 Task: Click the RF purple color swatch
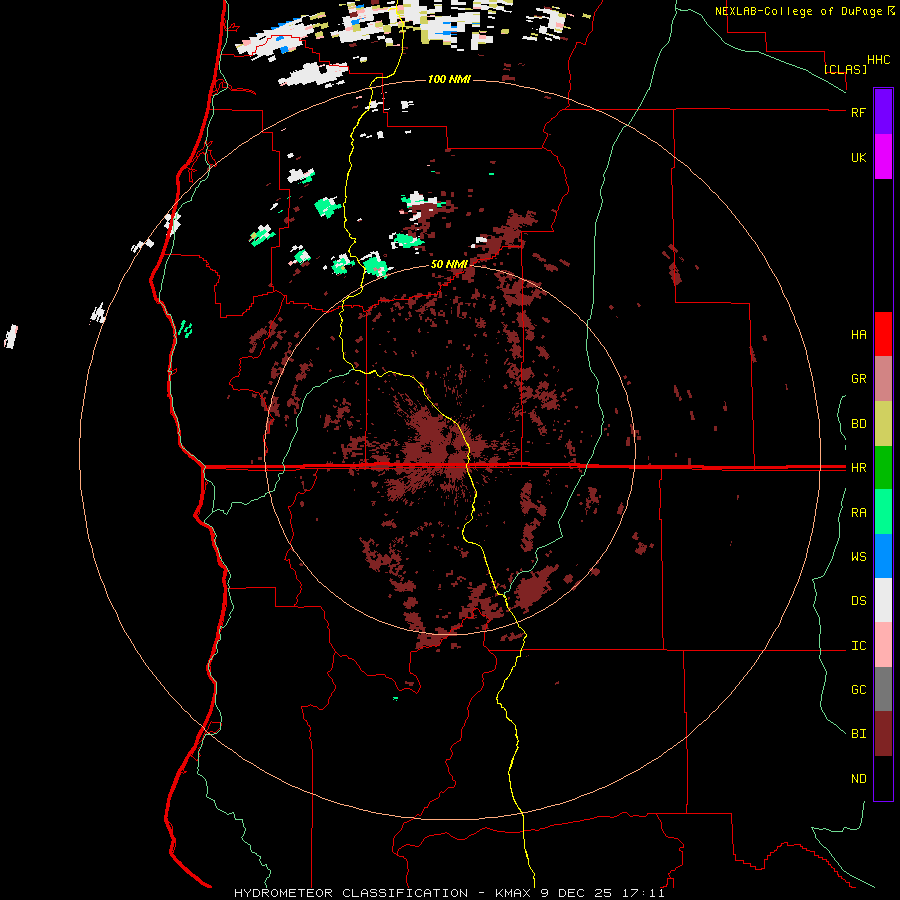pyautogui.click(x=883, y=112)
